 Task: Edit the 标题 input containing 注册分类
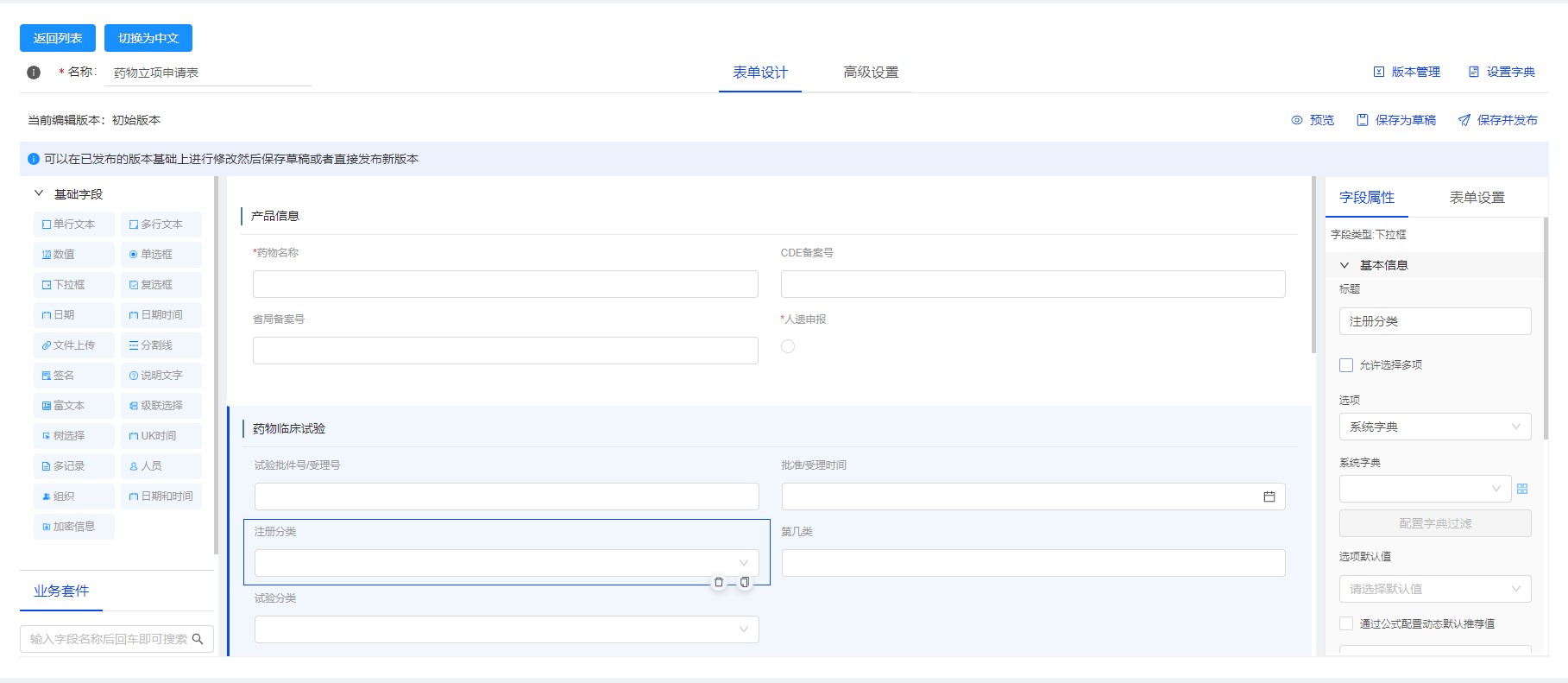point(1435,321)
